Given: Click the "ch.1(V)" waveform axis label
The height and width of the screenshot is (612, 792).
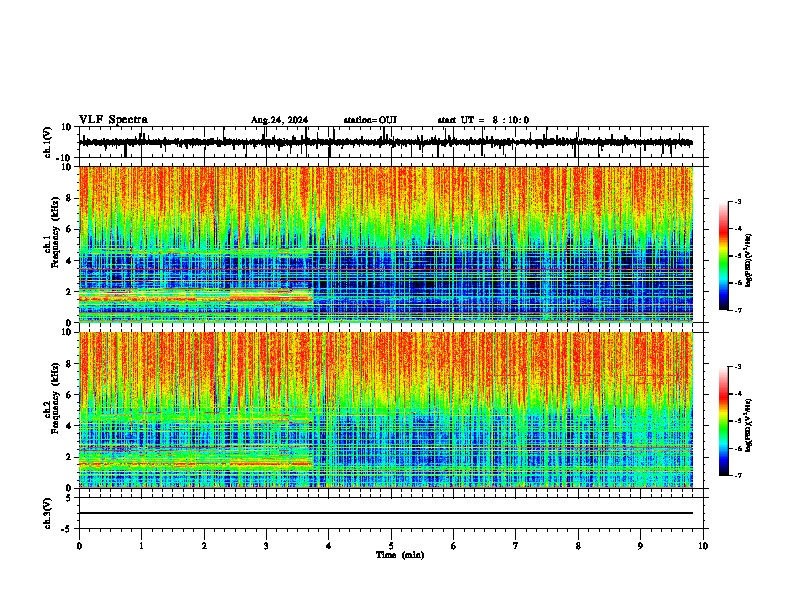Looking at the screenshot, I should click(x=48, y=142).
